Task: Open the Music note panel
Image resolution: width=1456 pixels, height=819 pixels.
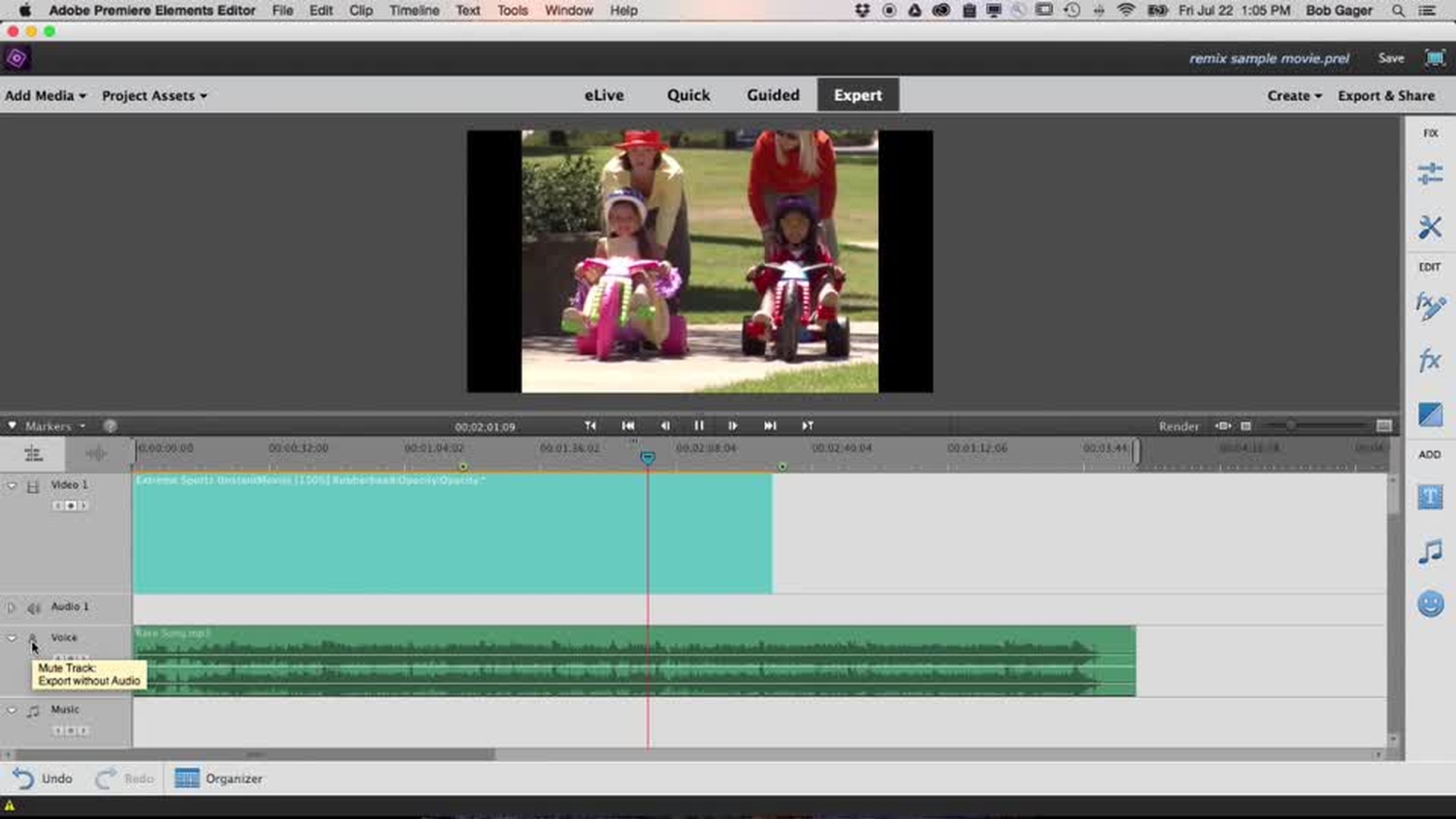Action: point(1429,551)
